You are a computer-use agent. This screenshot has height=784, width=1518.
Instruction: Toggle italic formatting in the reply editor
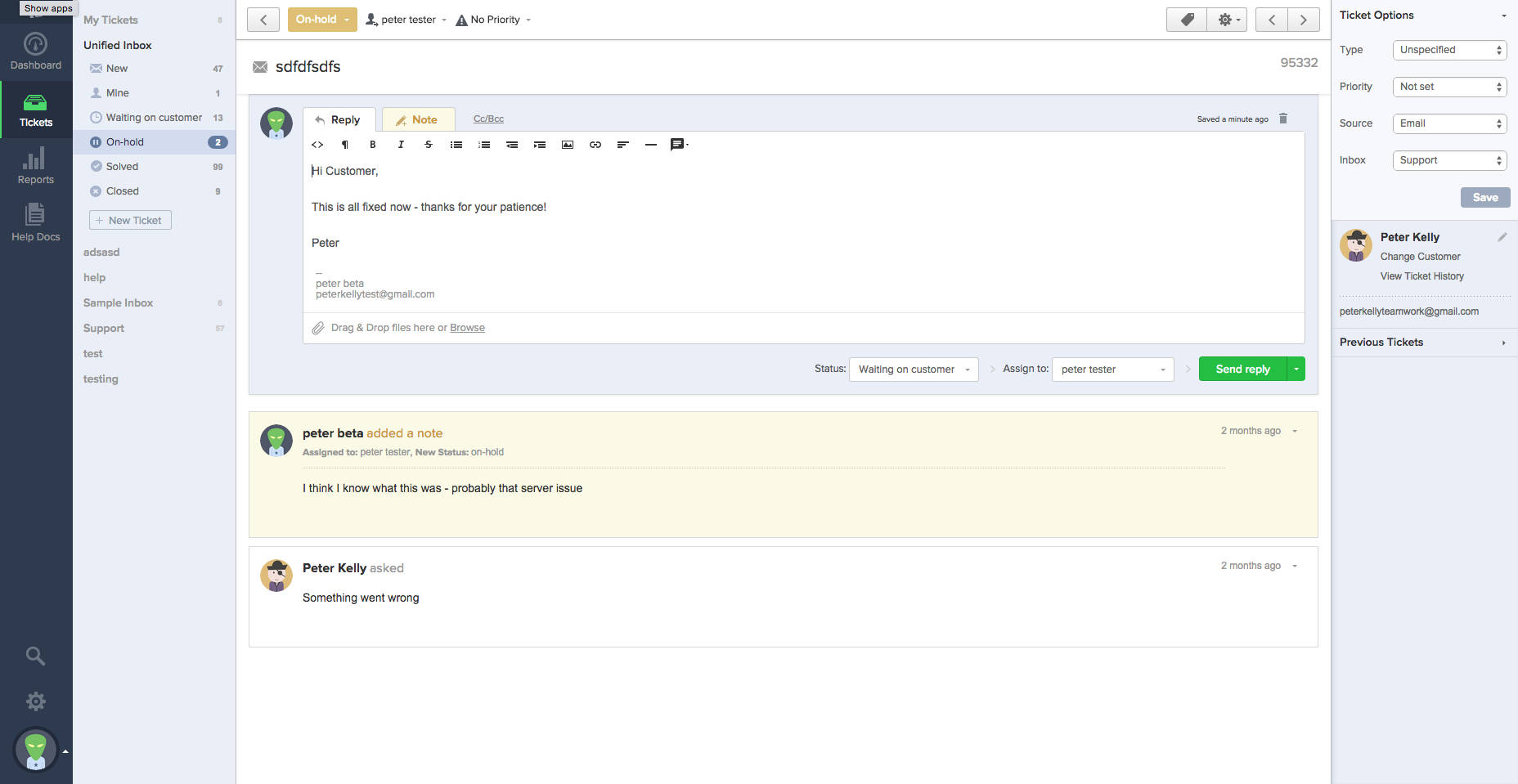point(401,145)
